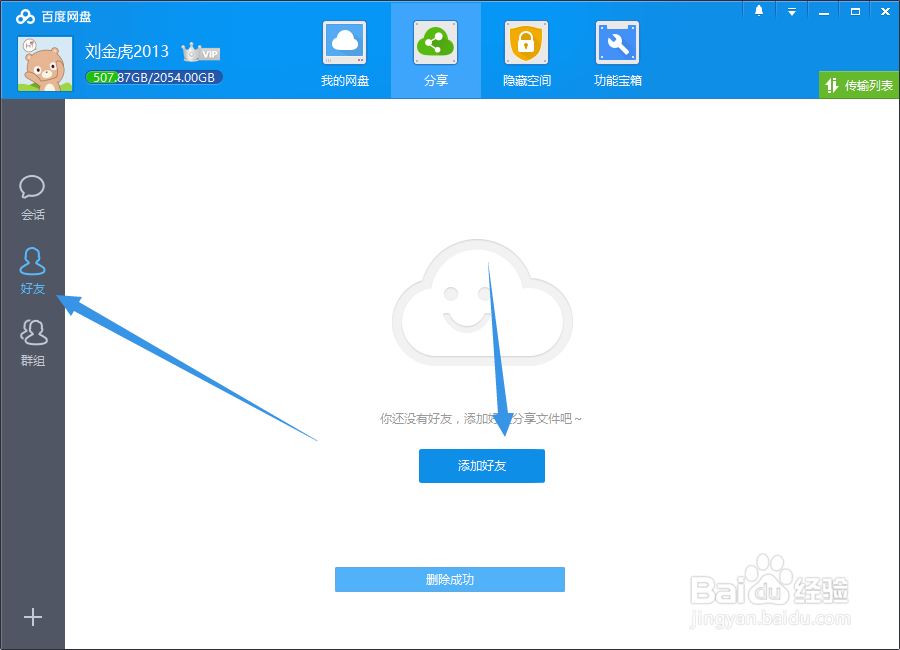Click the username 刘金虎2013
Image resolution: width=900 pixels, height=650 pixels.
(x=127, y=52)
